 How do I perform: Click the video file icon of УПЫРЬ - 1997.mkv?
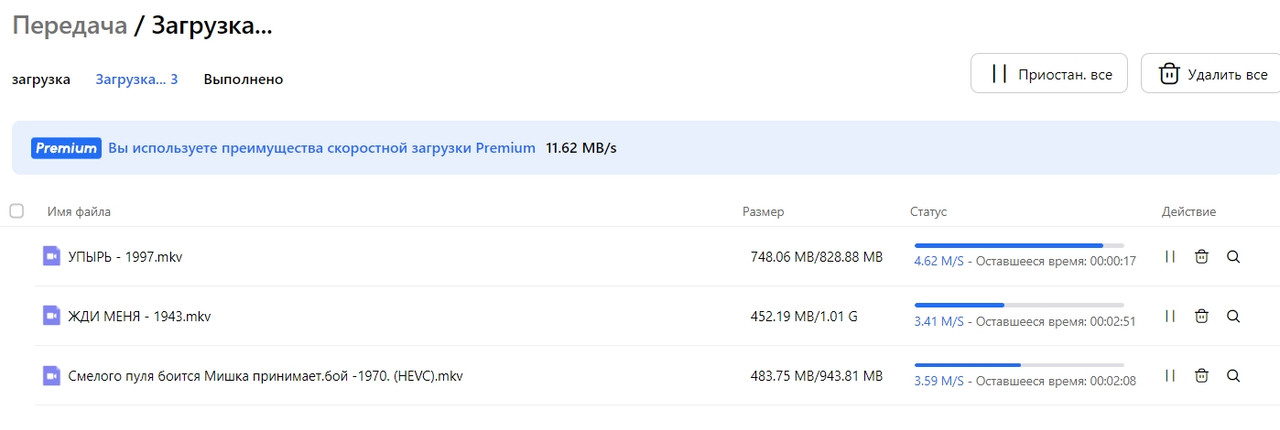[51, 257]
